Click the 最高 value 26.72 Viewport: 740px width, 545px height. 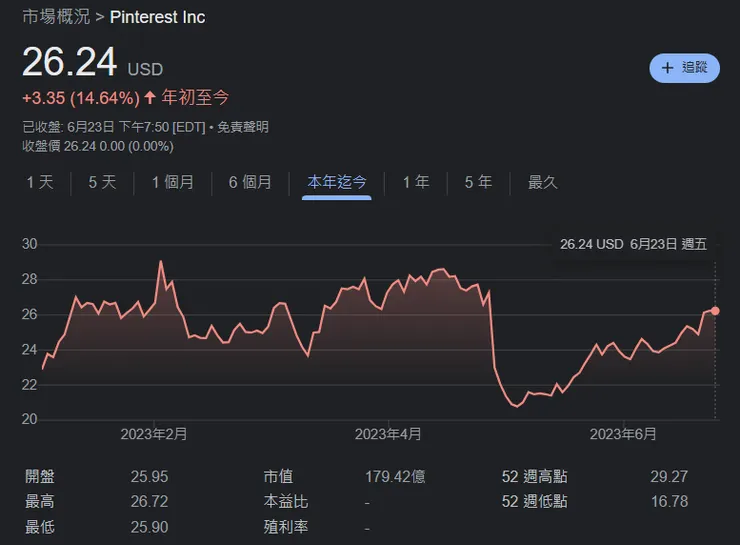click(x=149, y=502)
